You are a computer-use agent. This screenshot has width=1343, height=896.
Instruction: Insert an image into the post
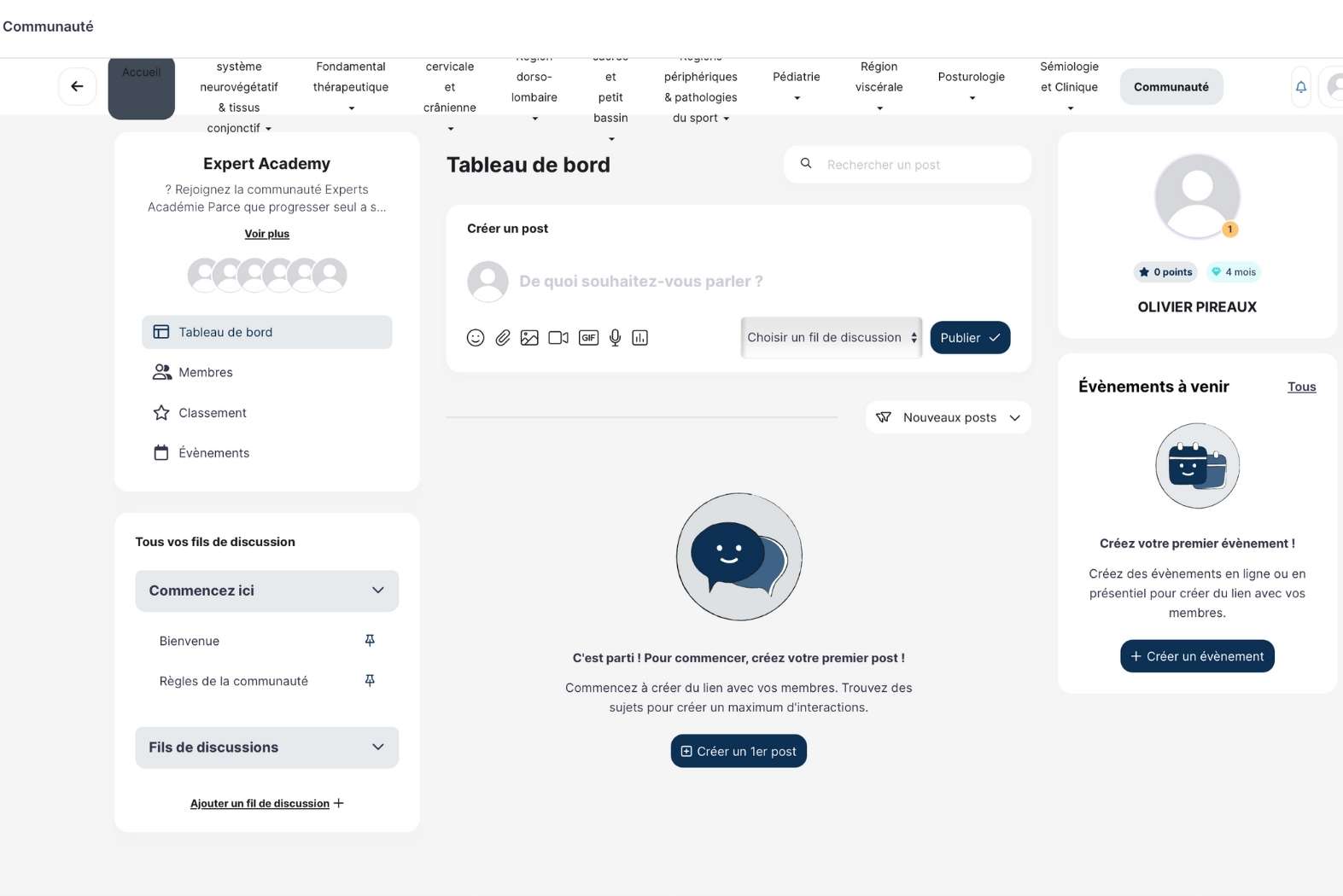pos(529,338)
